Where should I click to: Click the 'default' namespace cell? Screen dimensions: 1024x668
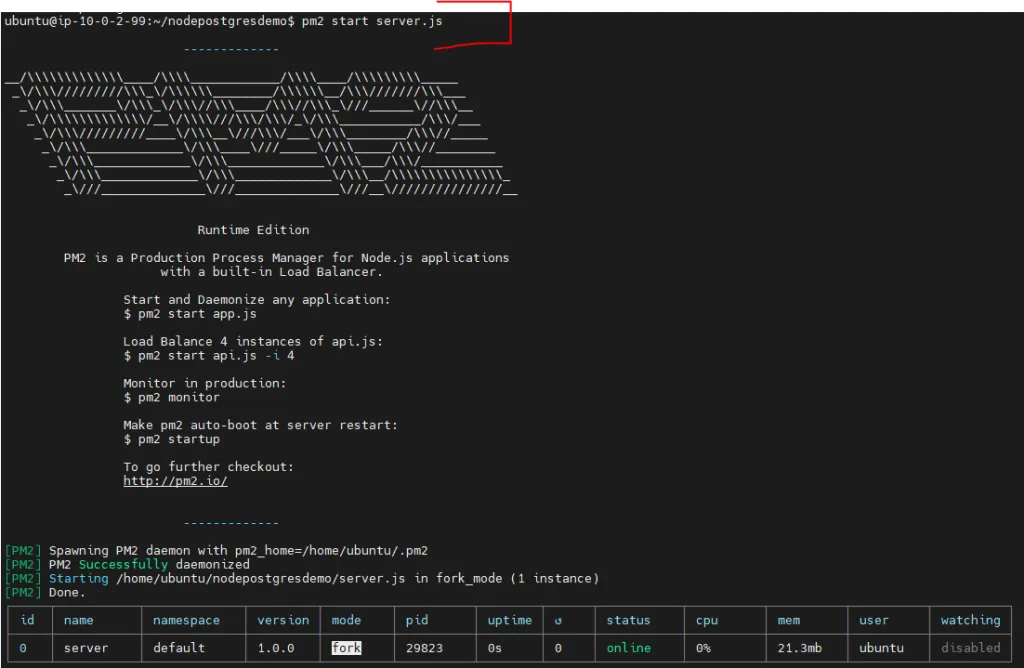pyautogui.click(x=179, y=648)
